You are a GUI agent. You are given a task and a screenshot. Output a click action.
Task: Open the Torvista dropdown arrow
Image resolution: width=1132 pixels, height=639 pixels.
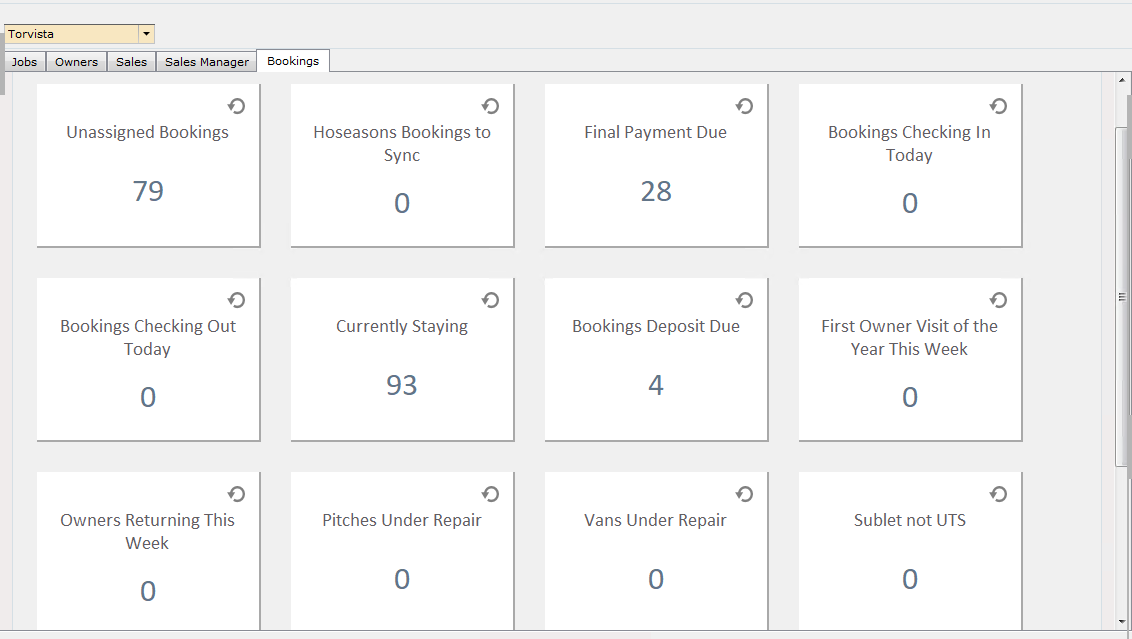click(147, 34)
